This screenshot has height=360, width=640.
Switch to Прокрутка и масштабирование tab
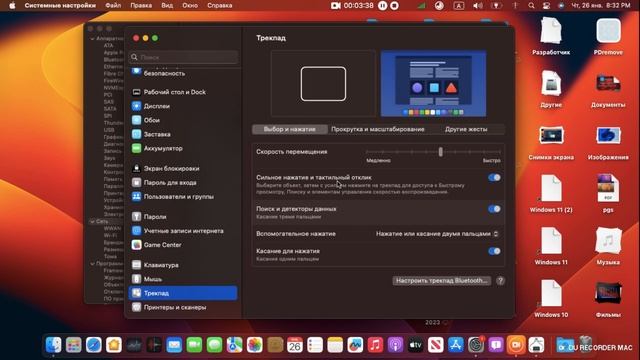click(x=378, y=129)
